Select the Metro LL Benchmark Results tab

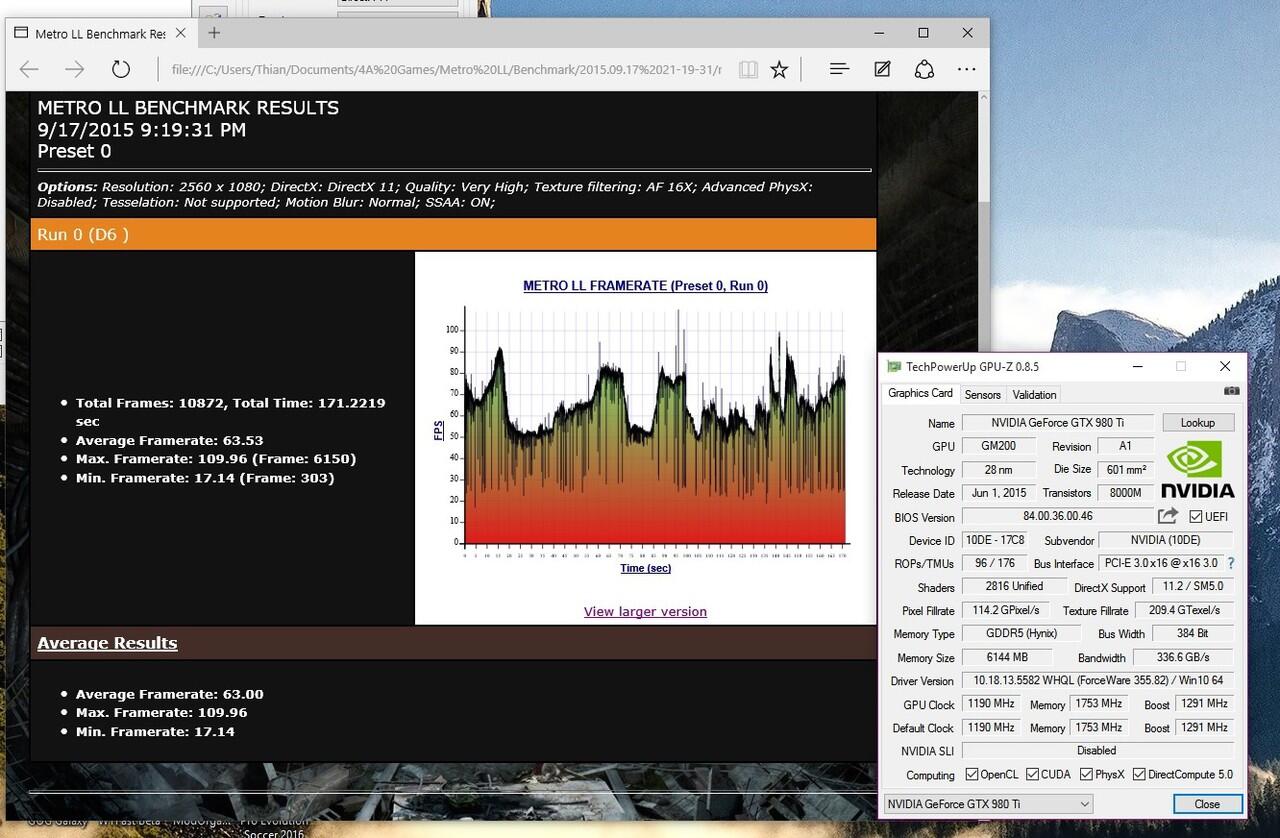tap(100, 33)
